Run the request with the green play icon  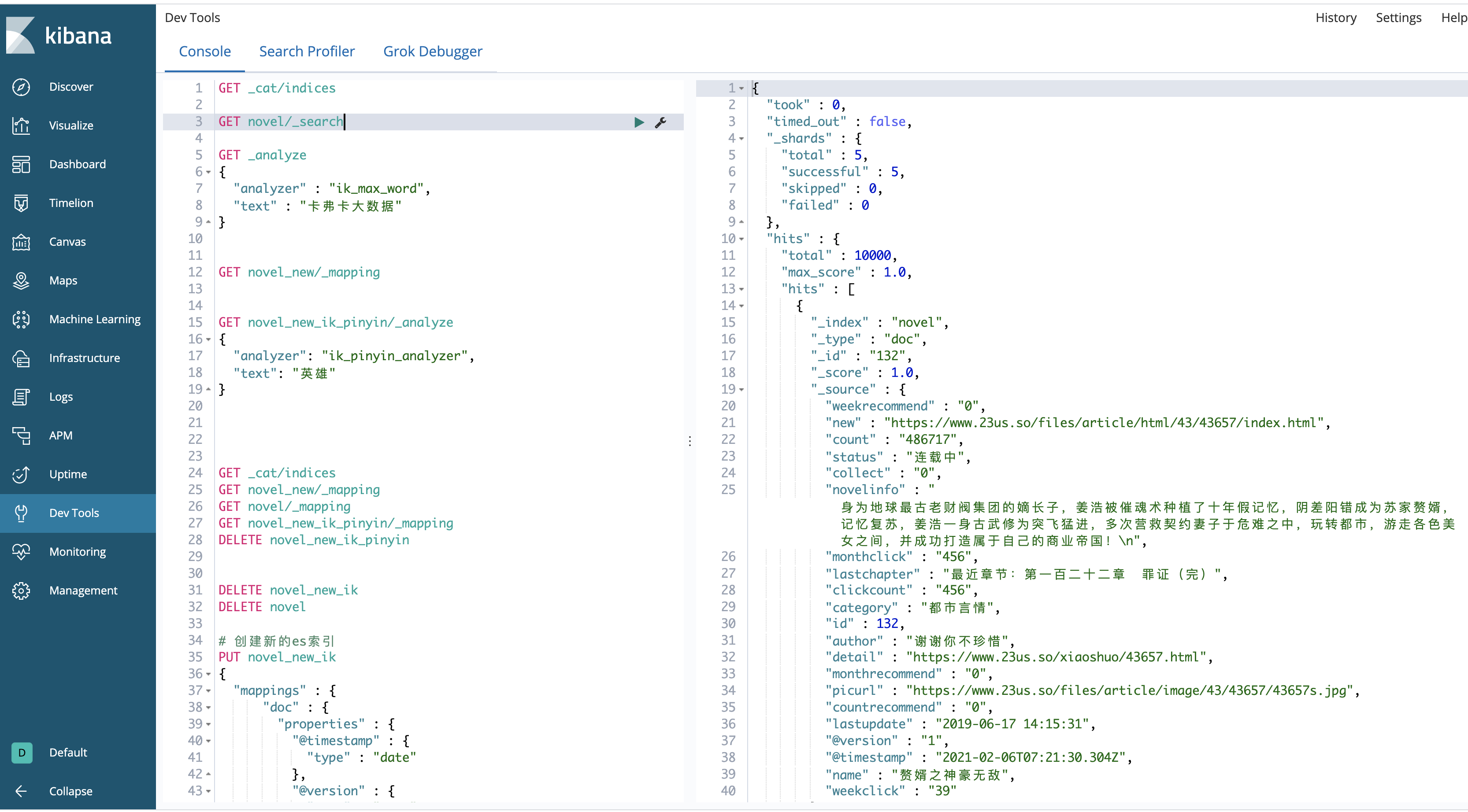point(639,122)
